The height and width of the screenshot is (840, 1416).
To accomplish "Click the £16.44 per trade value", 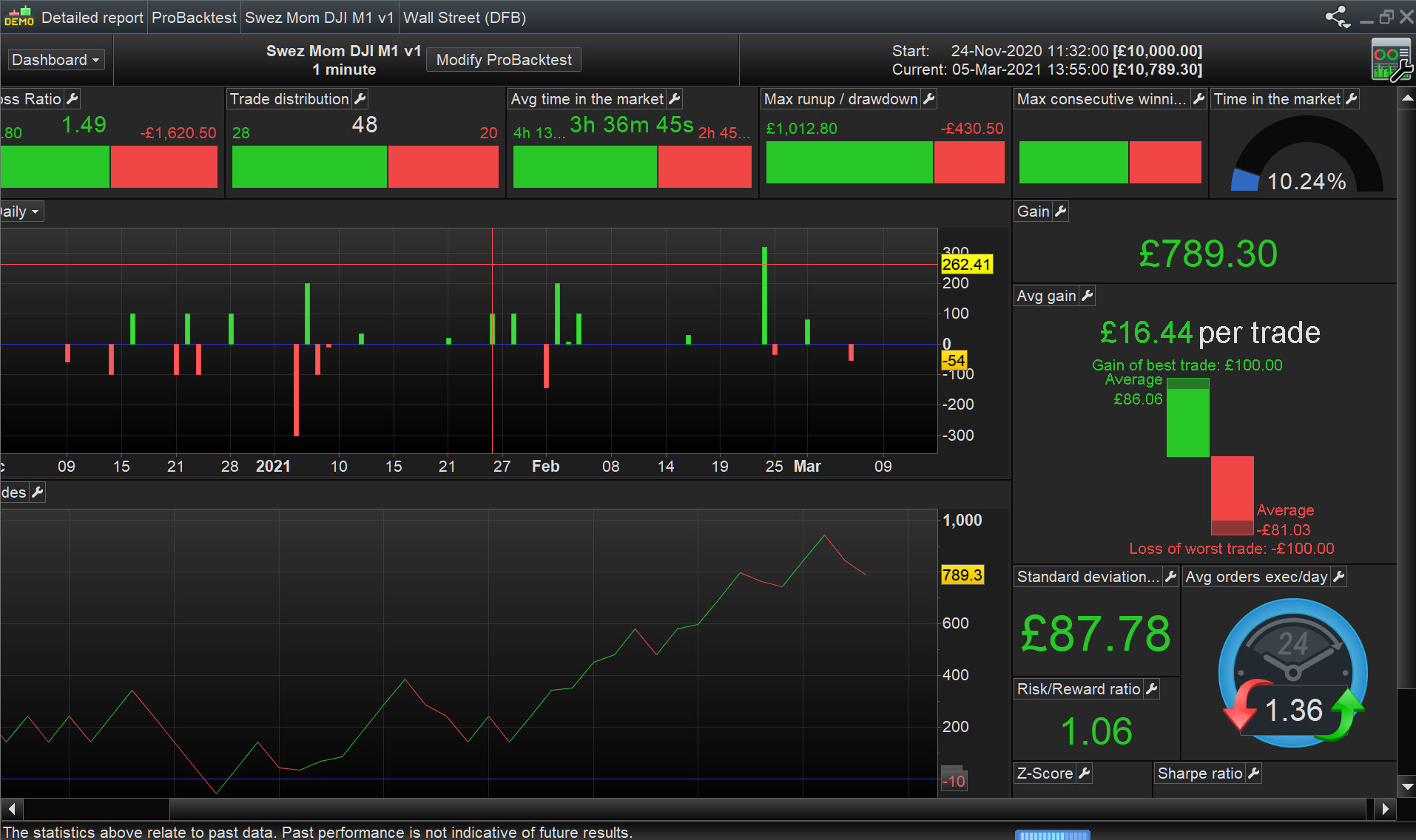I will (1210, 333).
